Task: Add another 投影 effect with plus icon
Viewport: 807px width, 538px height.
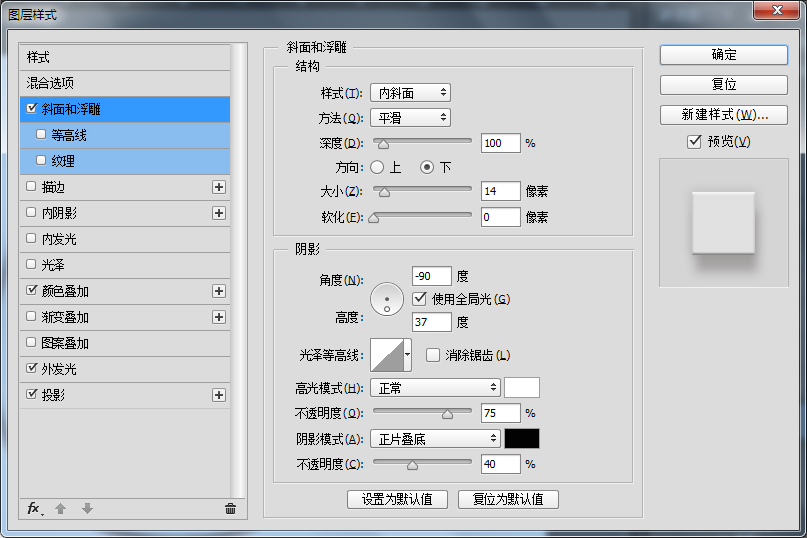Action: [219, 395]
